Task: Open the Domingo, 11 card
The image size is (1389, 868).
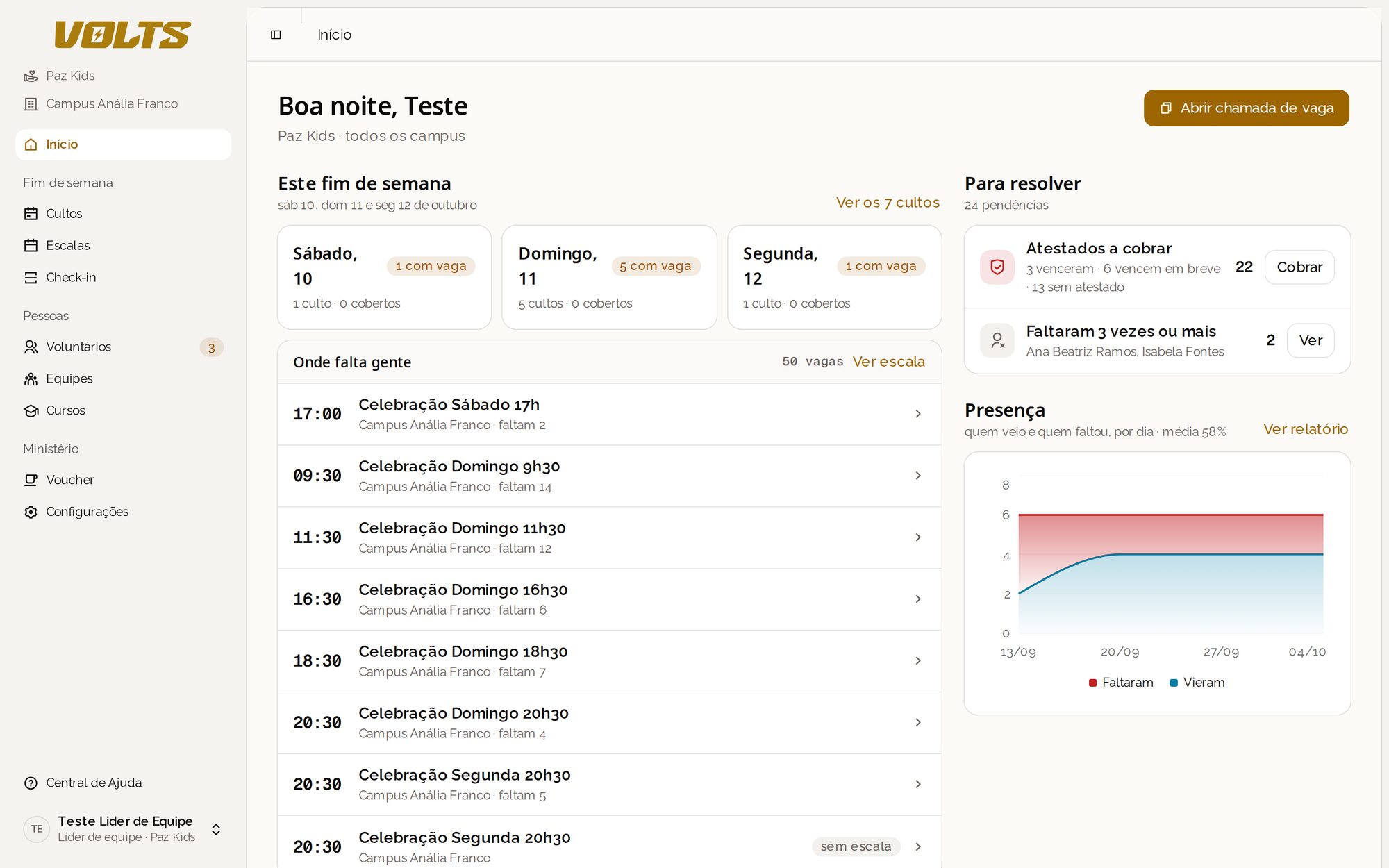Action: point(609,277)
